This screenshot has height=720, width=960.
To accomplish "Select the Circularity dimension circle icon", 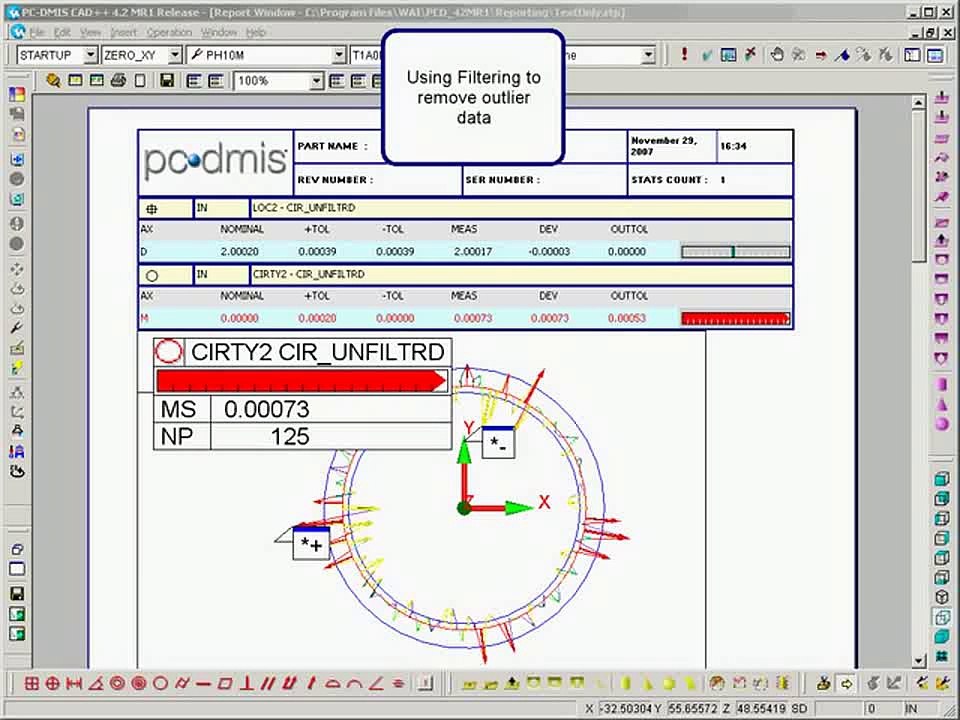I will click(x=160, y=684).
